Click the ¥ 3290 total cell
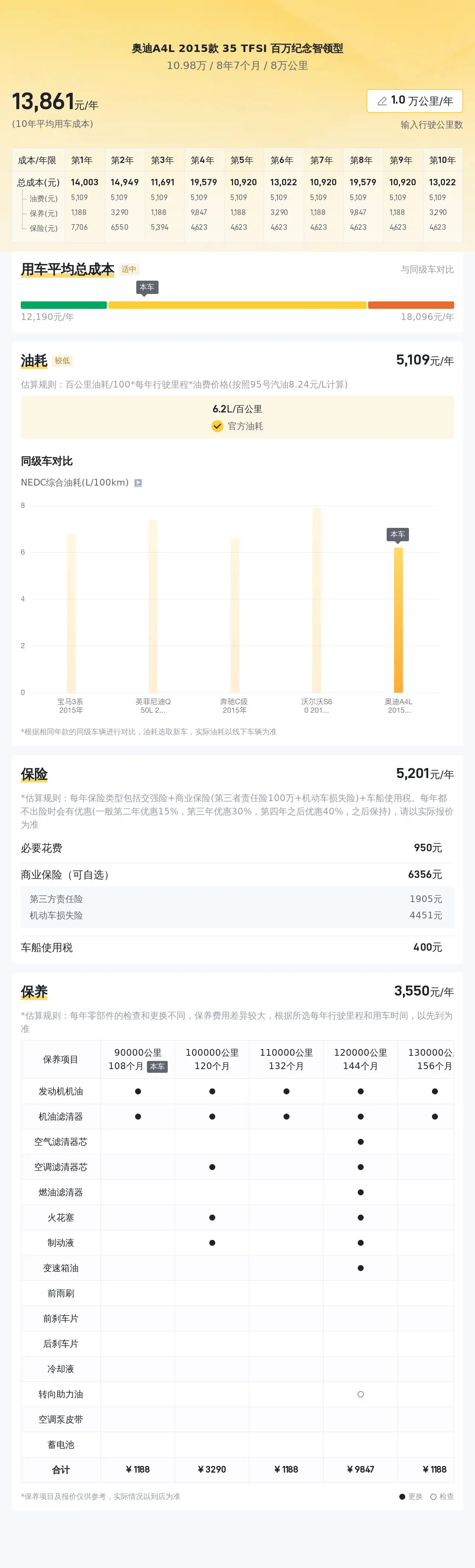Screen dimensions: 475x1568 point(212,1469)
